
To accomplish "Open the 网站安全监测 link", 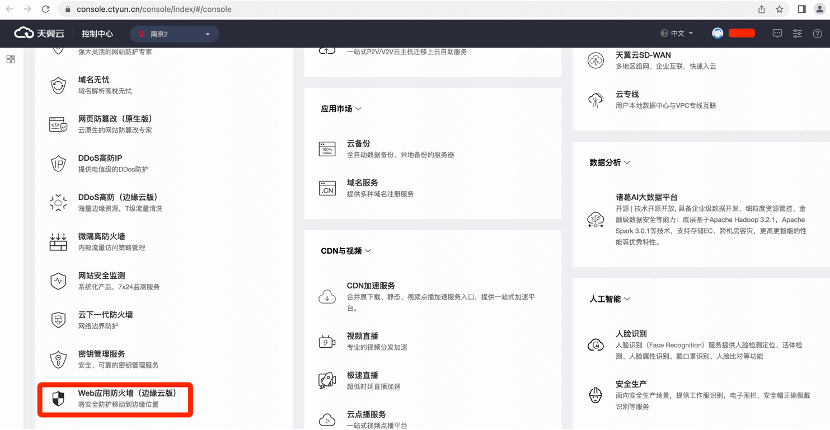I will 101,275.
